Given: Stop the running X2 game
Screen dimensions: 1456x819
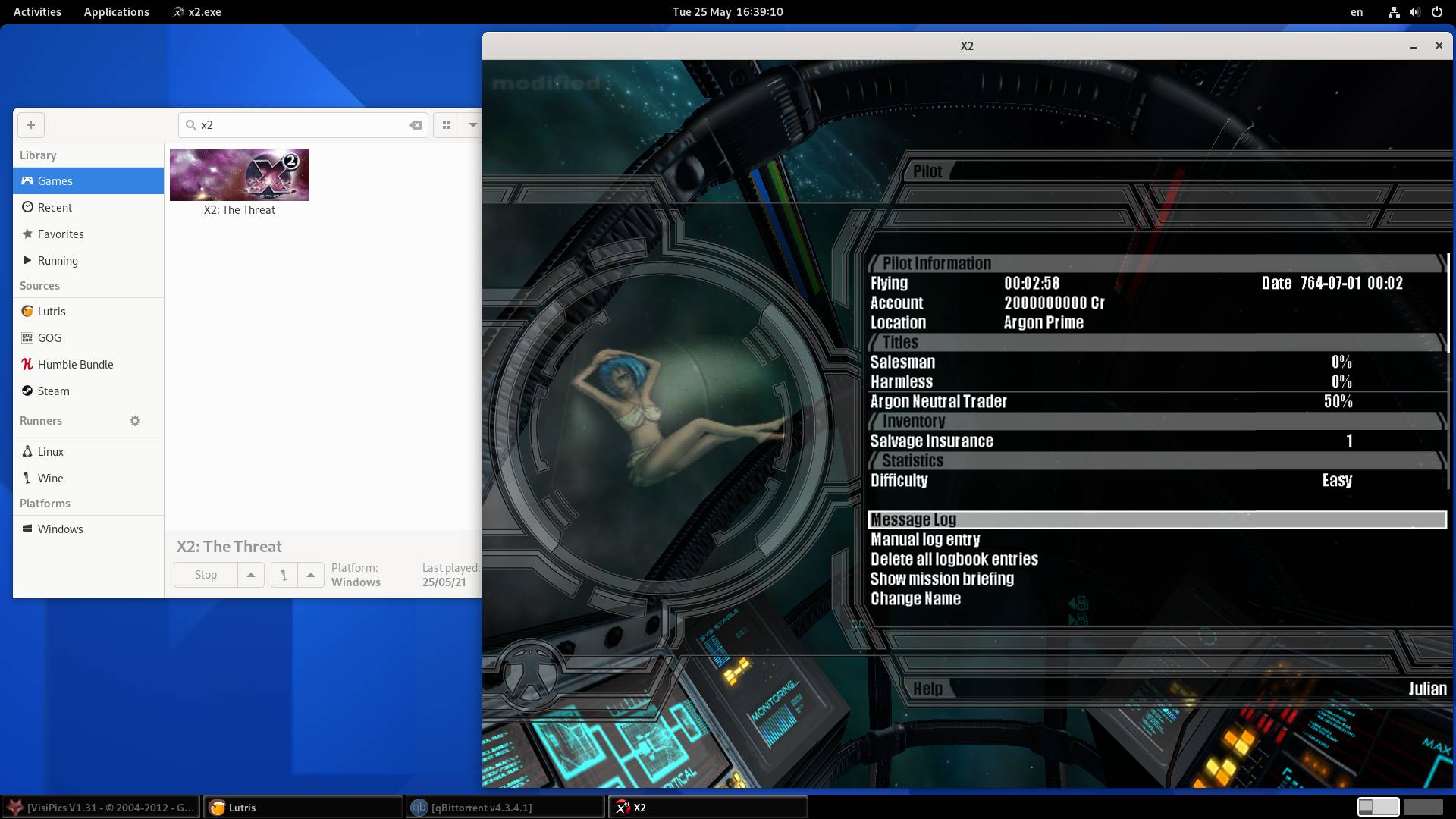Looking at the screenshot, I should [206, 575].
